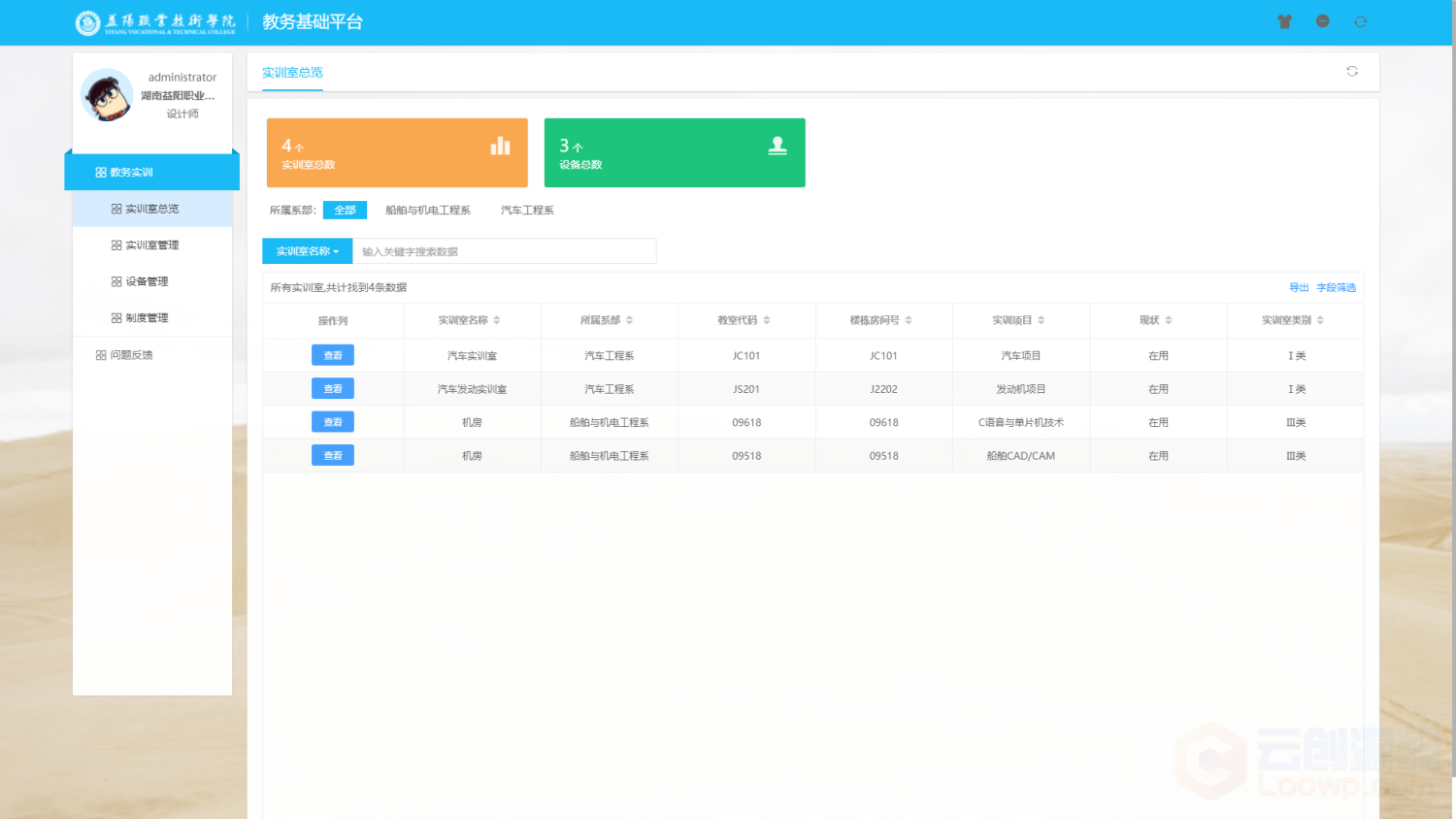The width and height of the screenshot is (1456, 819).
Task: Open the 实训室名称 search field dropdown
Action: pos(308,251)
